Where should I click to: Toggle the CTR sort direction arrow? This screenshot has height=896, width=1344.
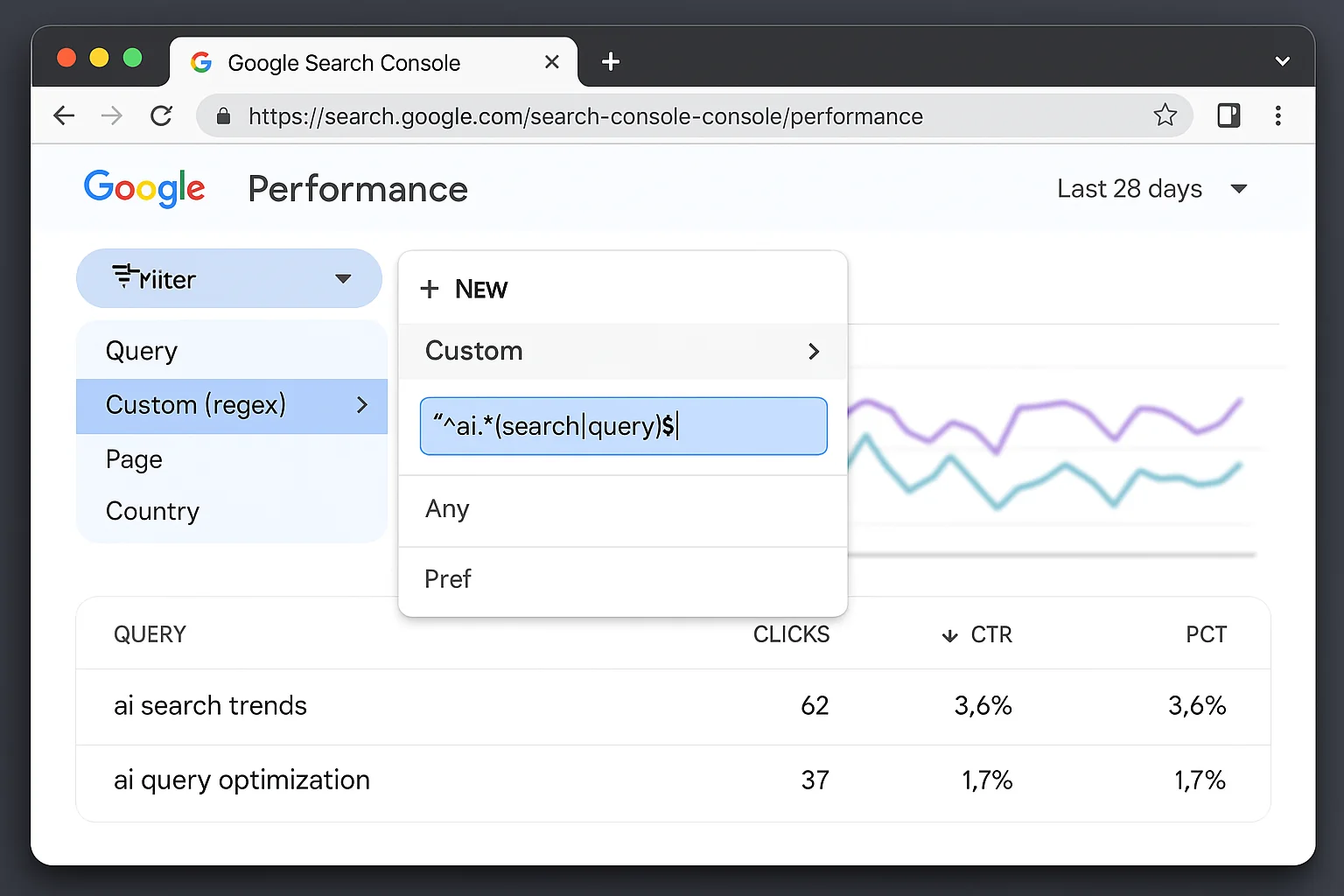coord(949,635)
